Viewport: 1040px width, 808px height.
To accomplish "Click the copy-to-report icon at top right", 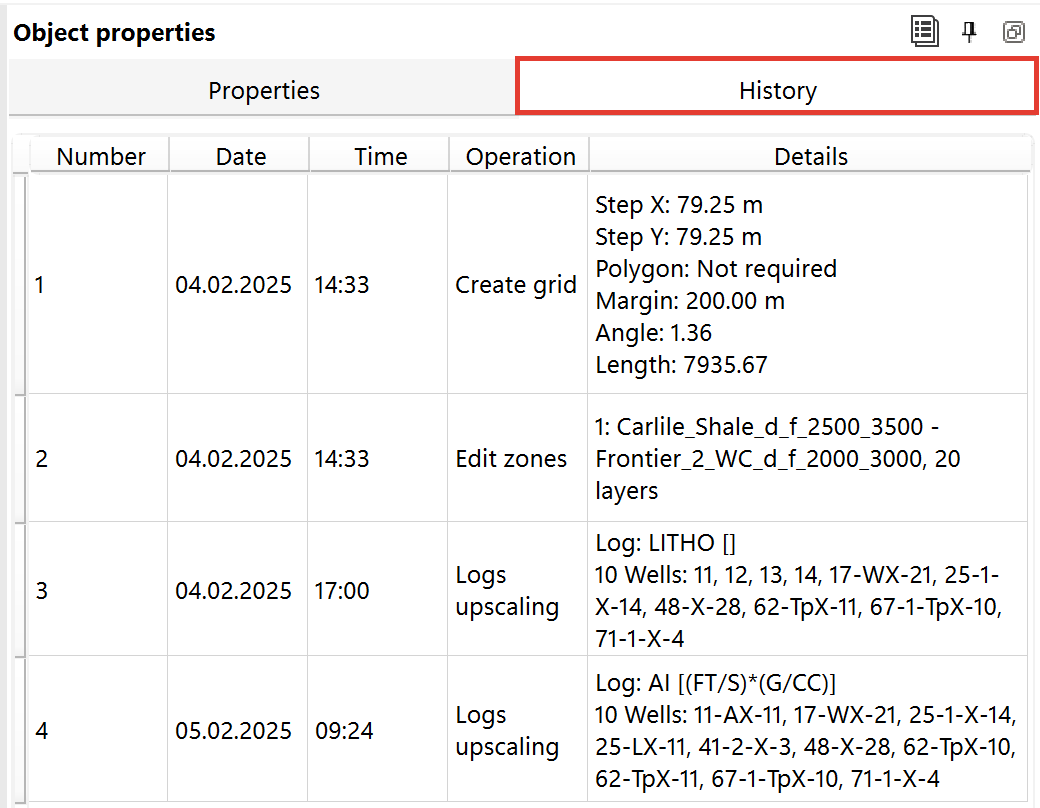I will [x=925, y=31].
